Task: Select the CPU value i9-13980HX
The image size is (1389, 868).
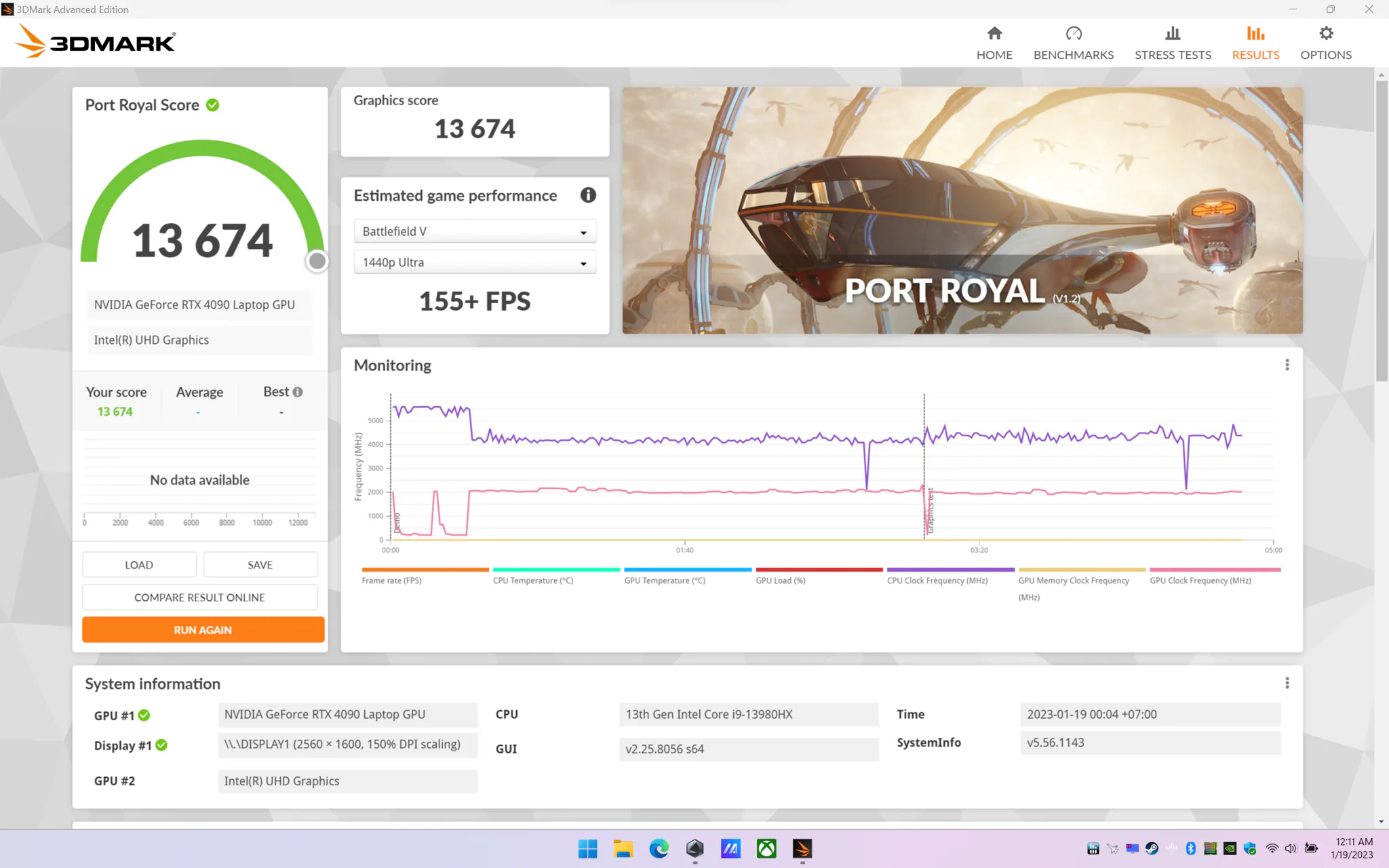Action: pyautogui.click(x=749, y=714)
